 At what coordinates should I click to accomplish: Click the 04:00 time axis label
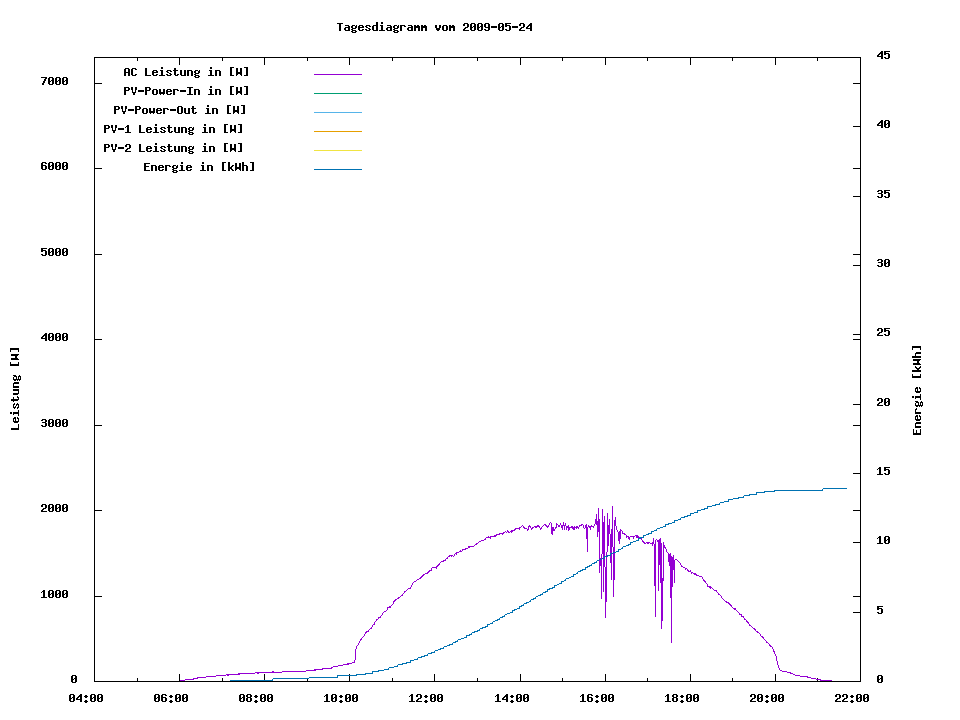[x=85, y=699]
